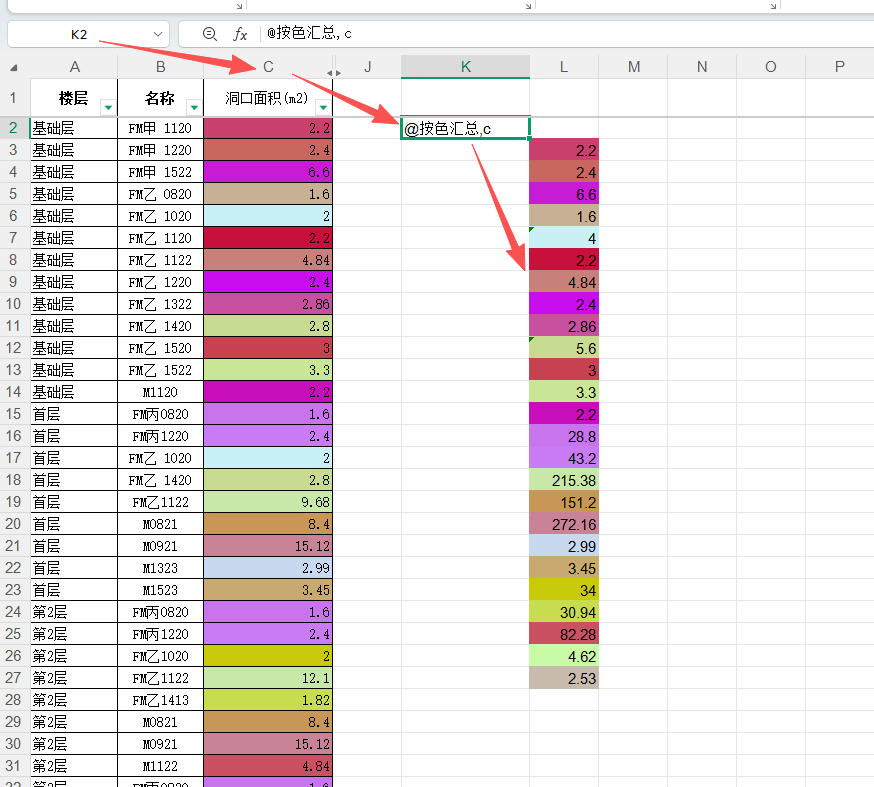Open the 名称 filter dropdown
Image resolution: width=874 pixels, height=787 pixels.
pyautogui.click(x=193, y=106)
